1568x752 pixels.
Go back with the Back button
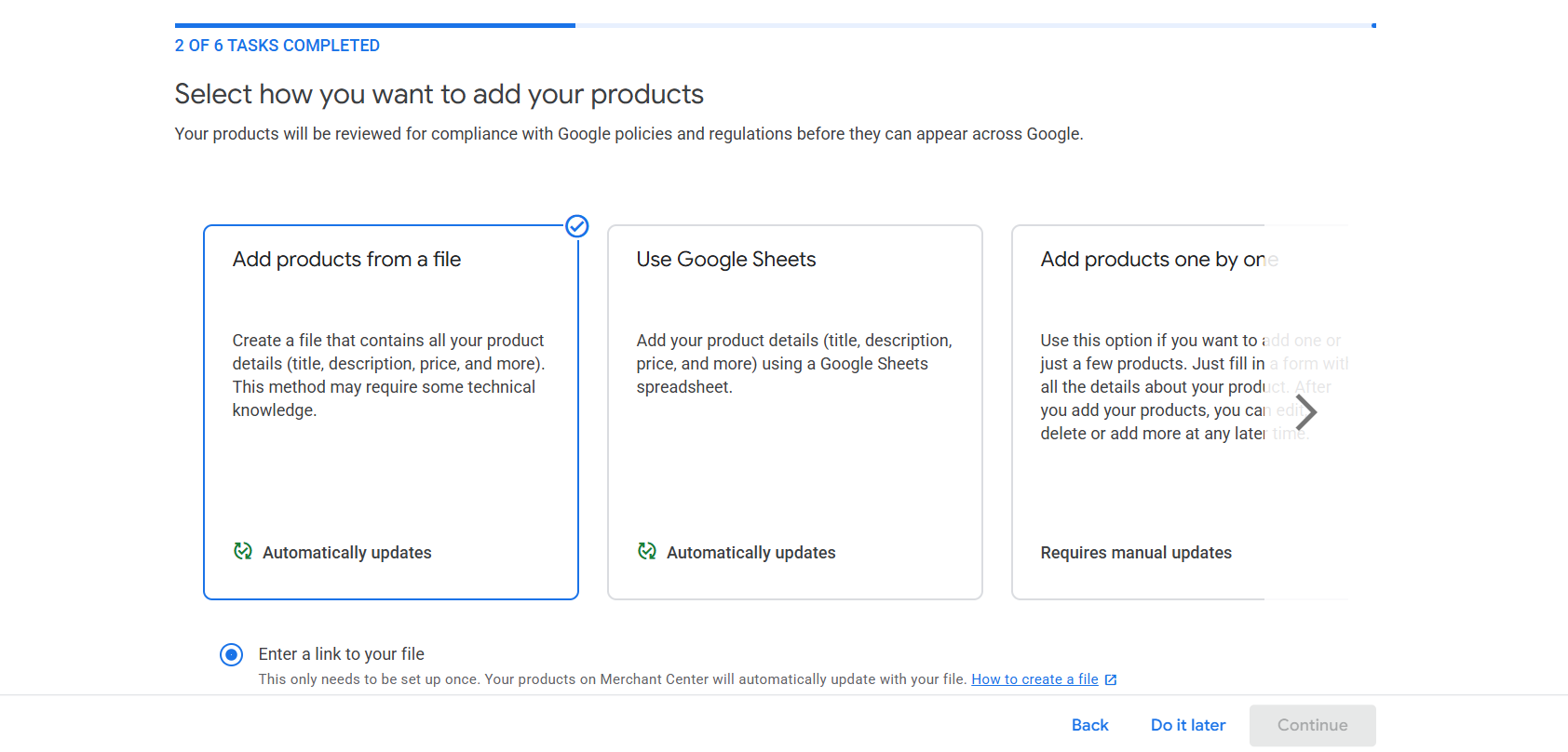1089,725
